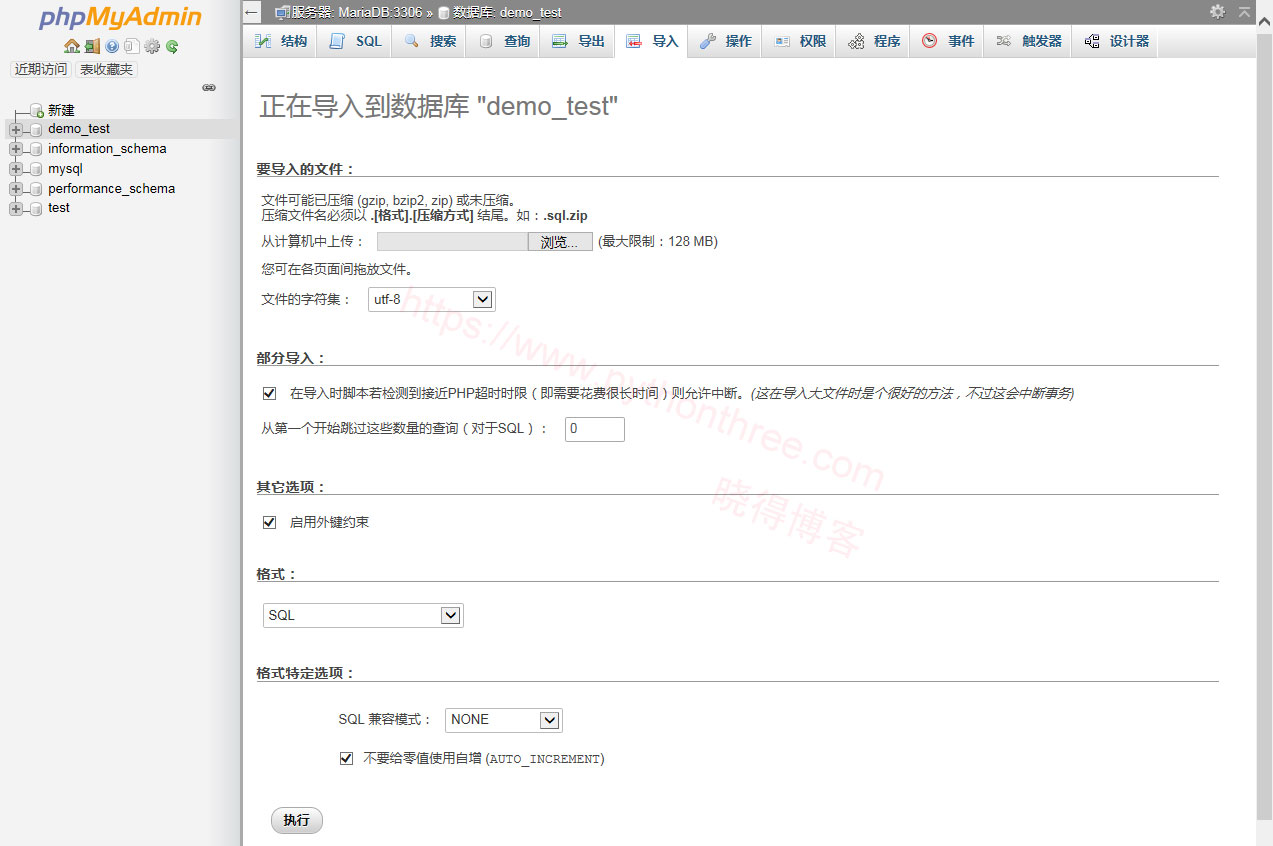This screenshot has width=1273, height=846.
Task: Click the 浏览... file browse button
Action: pos(560,242)
